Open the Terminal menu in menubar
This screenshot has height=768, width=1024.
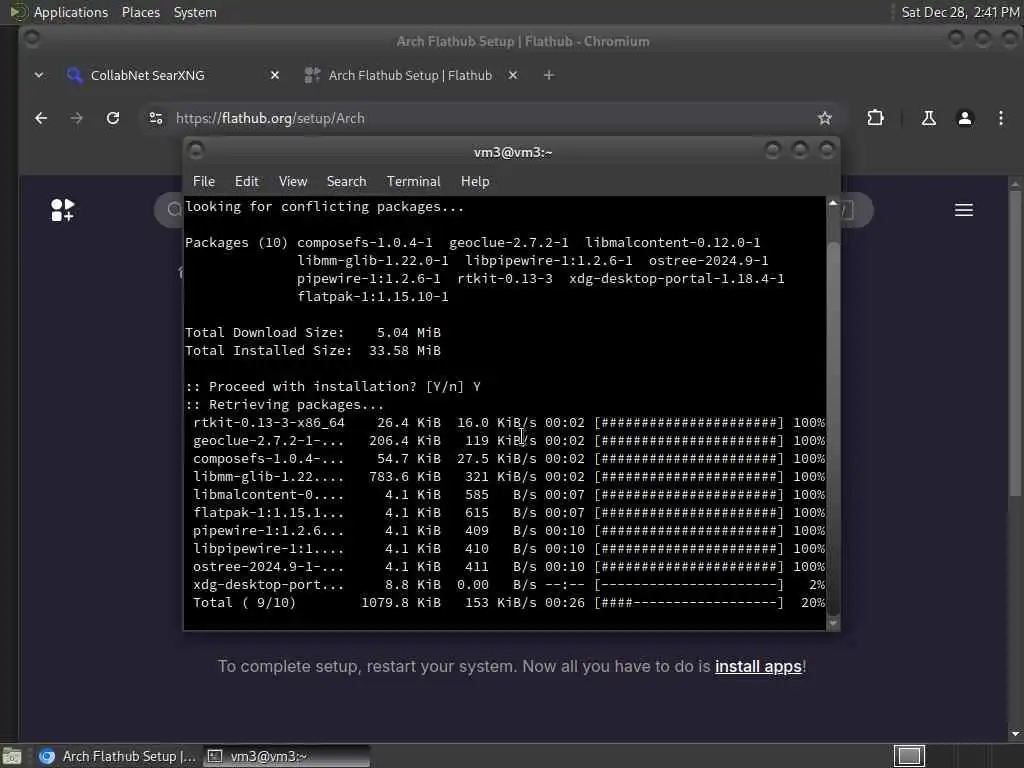413,182
